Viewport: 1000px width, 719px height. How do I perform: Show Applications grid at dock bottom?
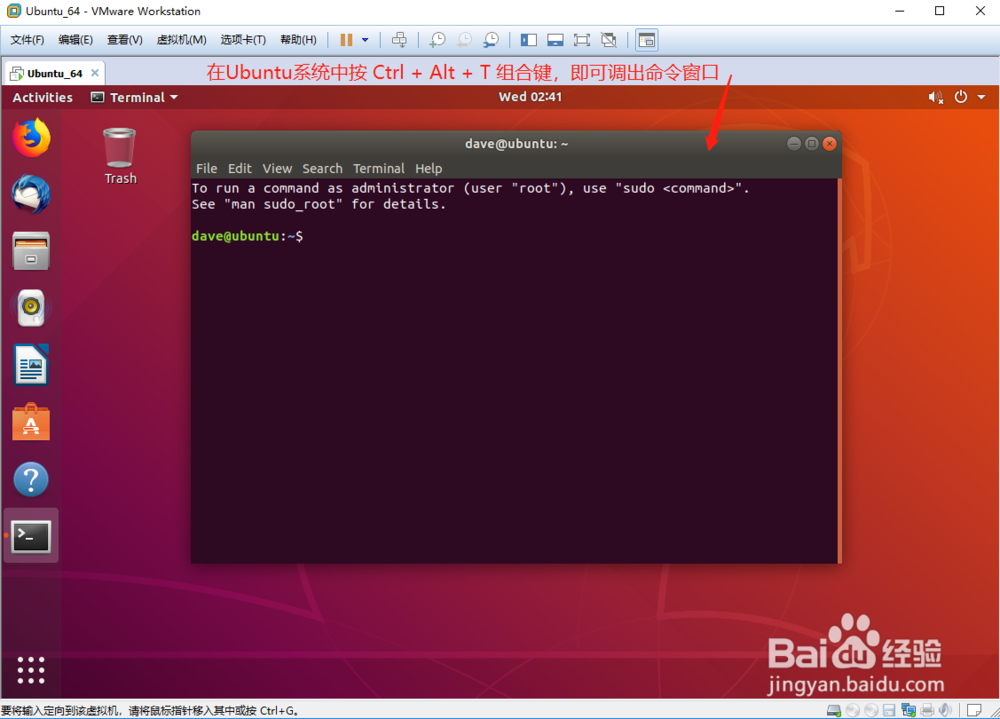click(31, 670)
